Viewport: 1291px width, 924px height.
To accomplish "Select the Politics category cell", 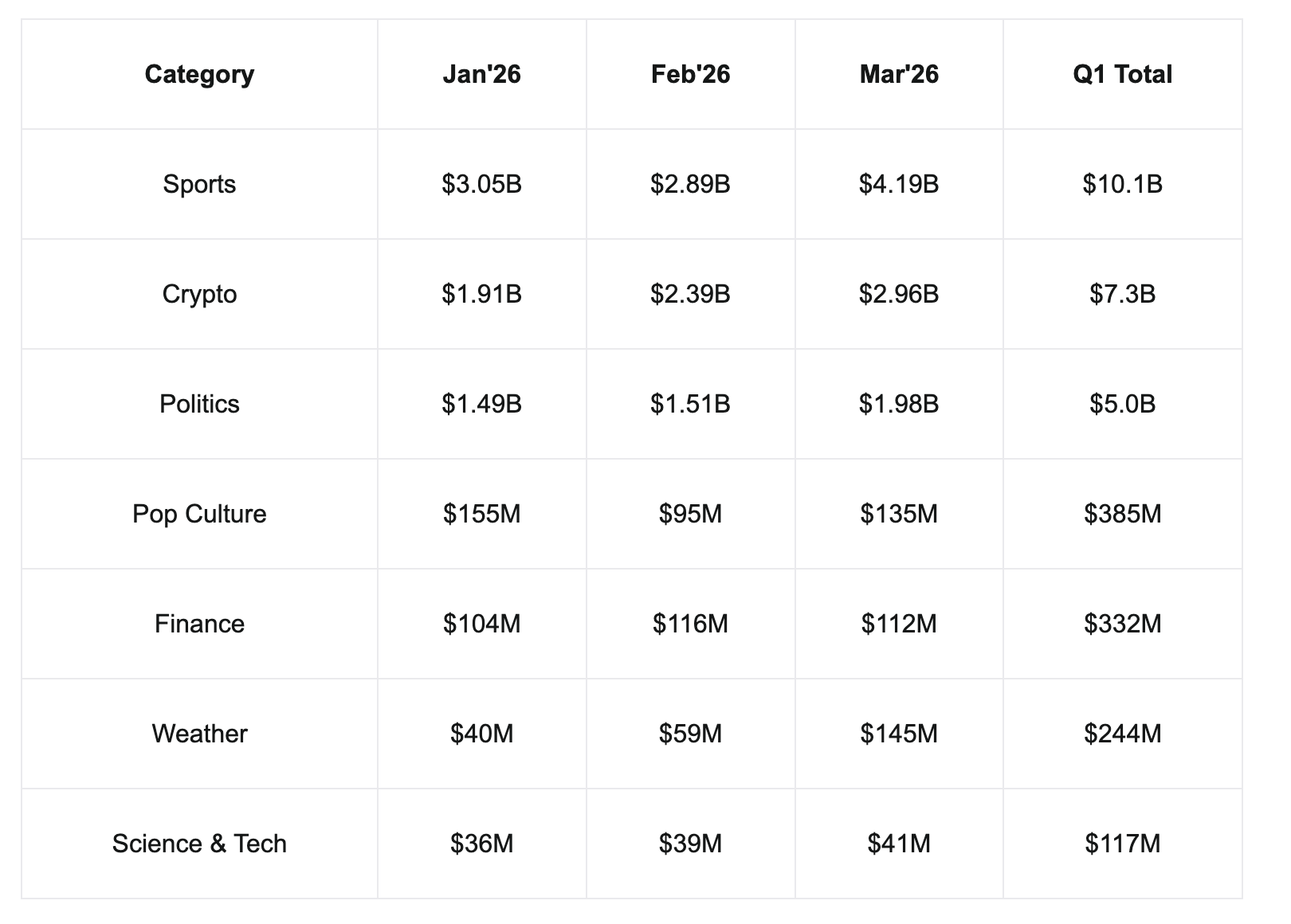I will click(199, 404).
